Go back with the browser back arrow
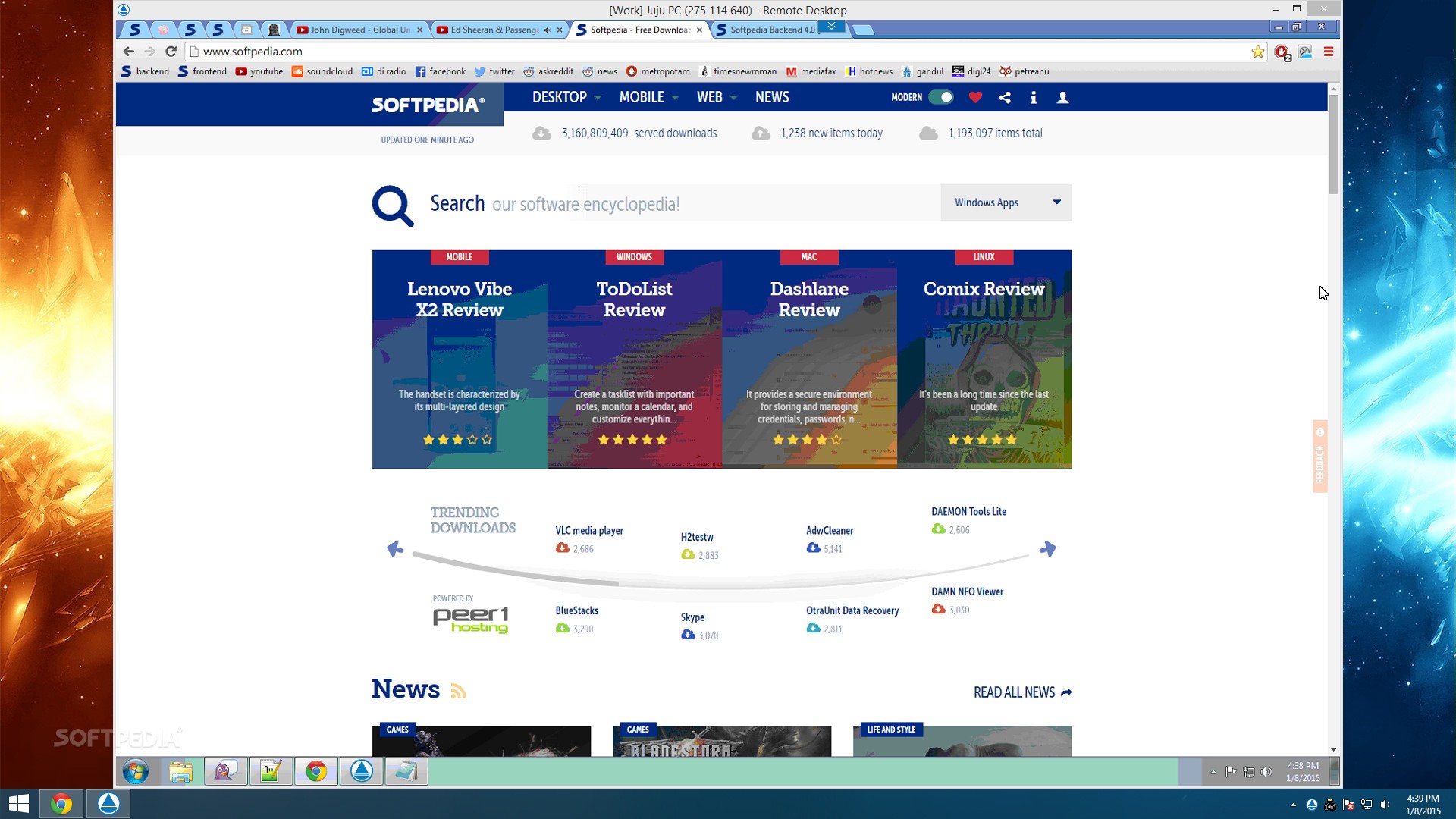The image size is (1456, 819). (x=128, y=52)
